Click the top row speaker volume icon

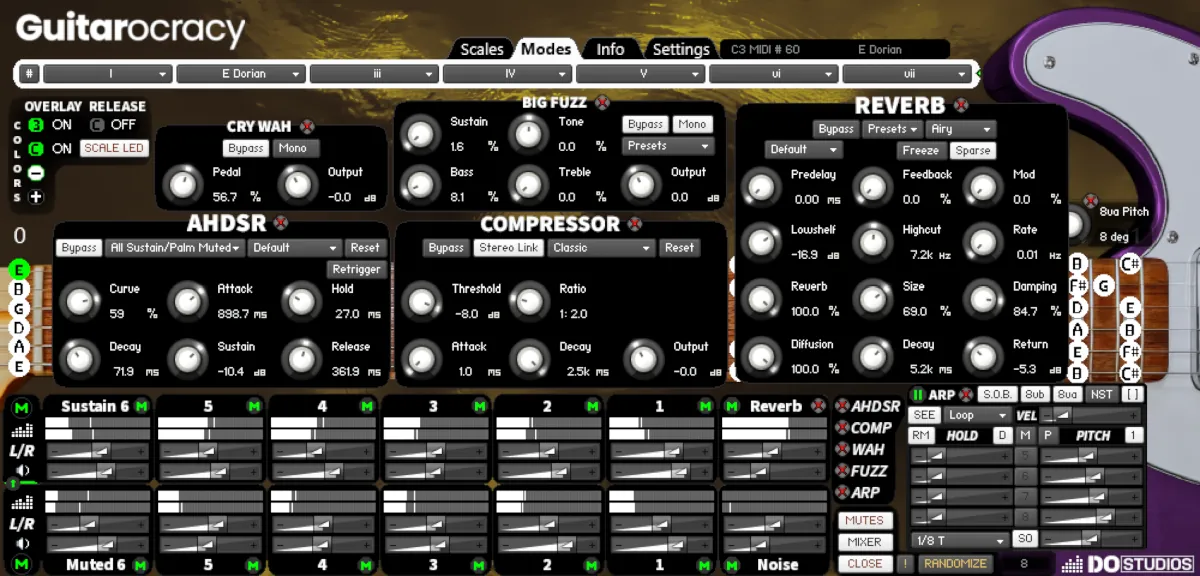pyautogui.click(x=20, y=470)
